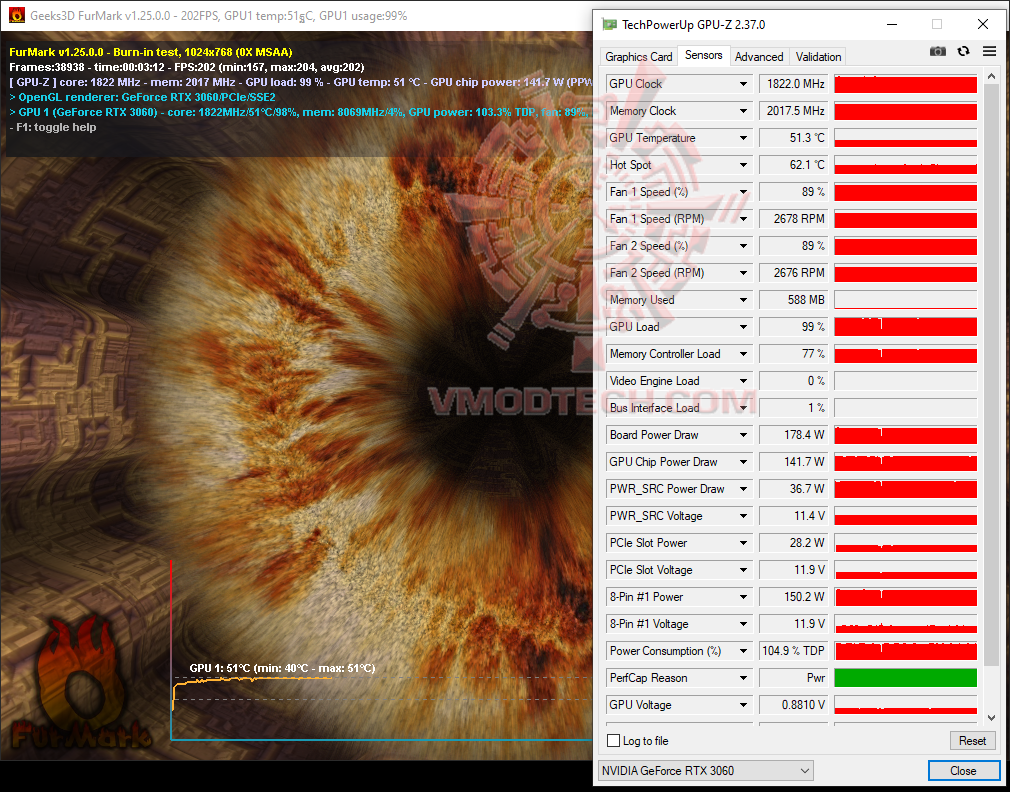This screenshot has width=1010, height=792.
Task: Open the GPU Load sensor dropdown
Action: [x=743, y=327]
